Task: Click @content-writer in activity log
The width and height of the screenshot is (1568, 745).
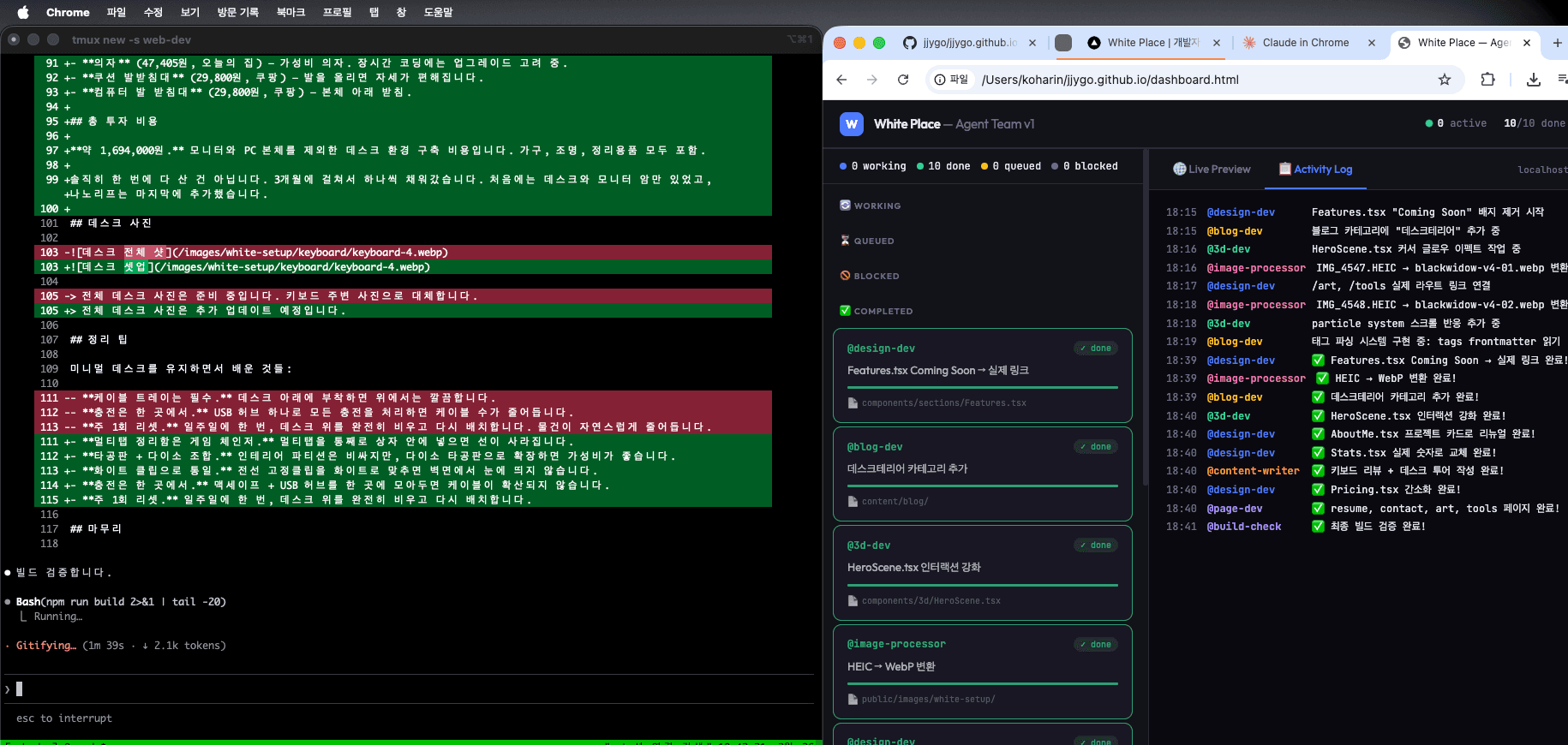Action: click(x=1253, y=471)
